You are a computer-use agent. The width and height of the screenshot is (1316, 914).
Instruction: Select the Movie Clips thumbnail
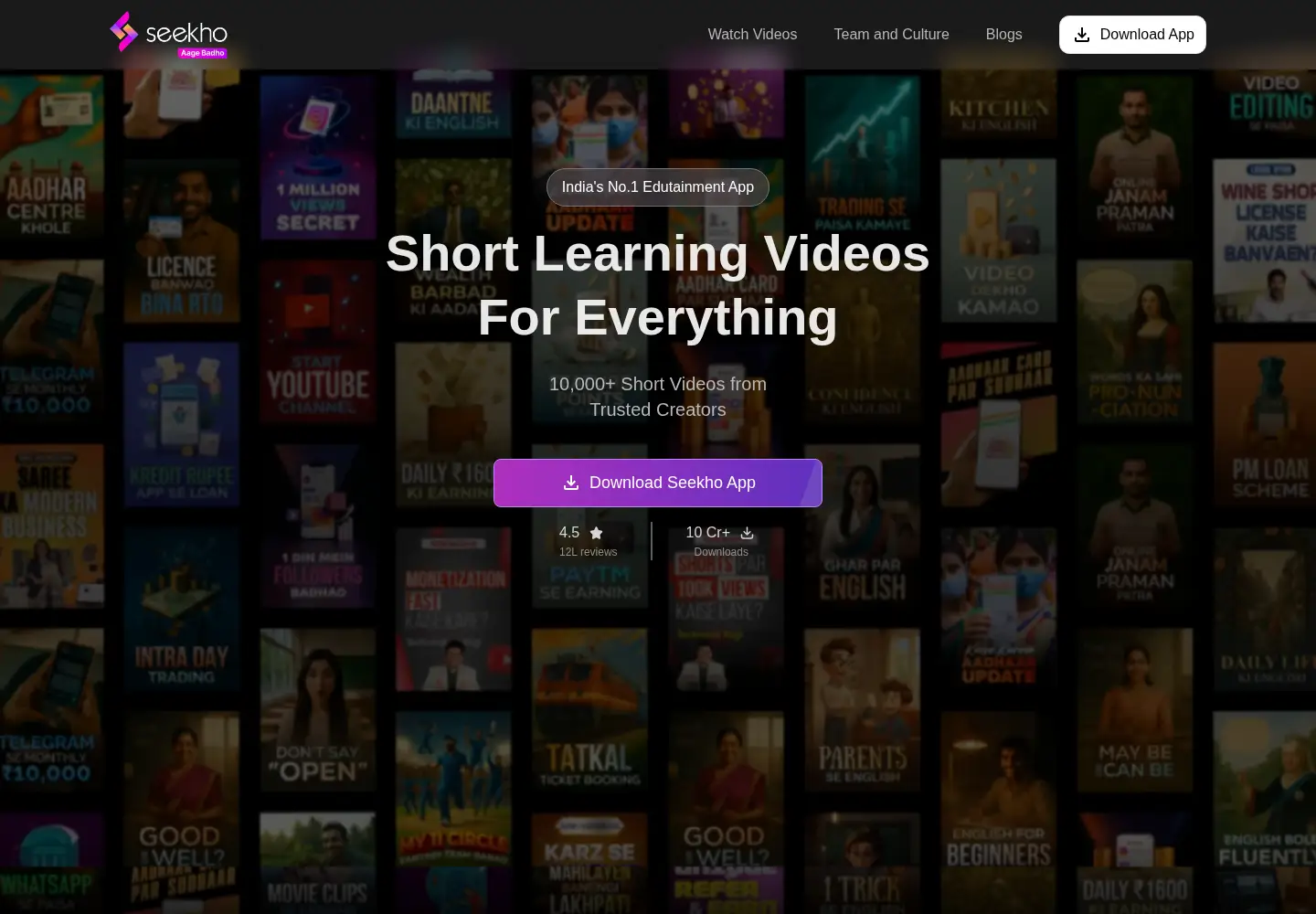coord(317,864)
